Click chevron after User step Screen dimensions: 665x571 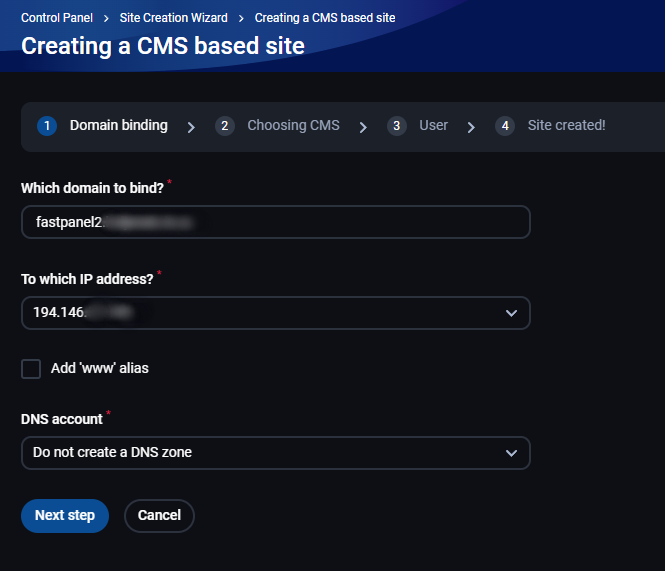[x=471, y=127]
